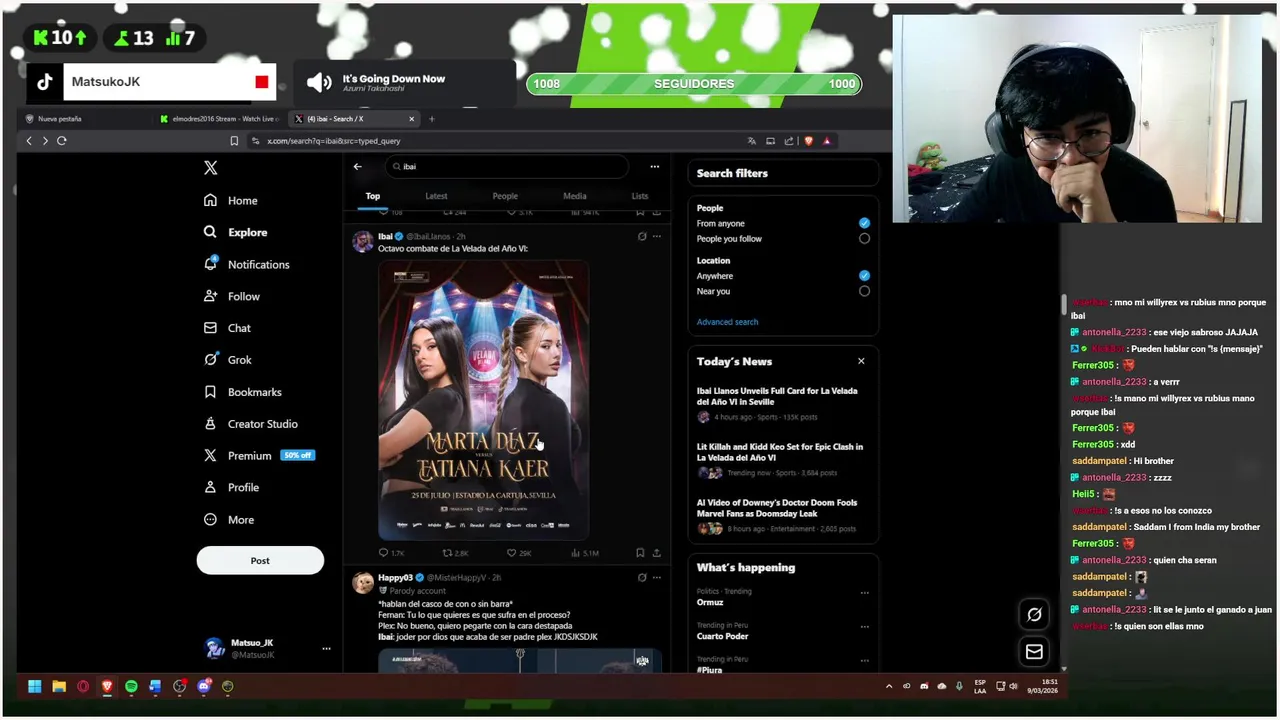Viewport: 1280px width, 720px height.
Task: Open options for Ormuz trend
Action: [x=864, y=593]
